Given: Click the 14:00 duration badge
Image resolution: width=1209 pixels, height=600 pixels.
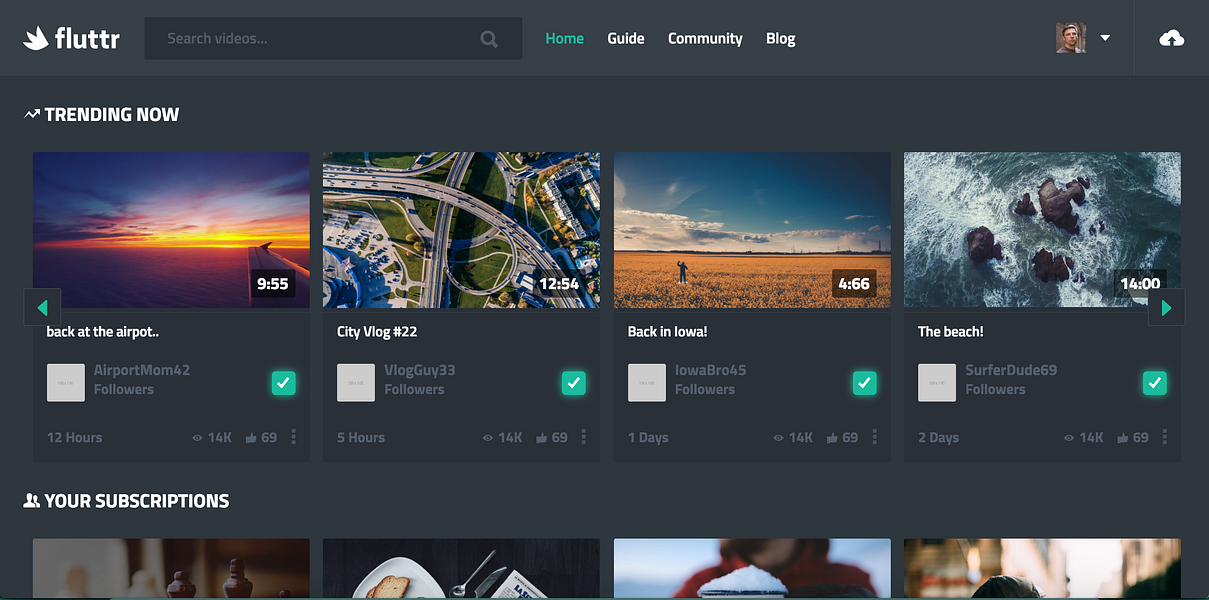Looking at the screenshot, I should click(x=1140, y=284).
